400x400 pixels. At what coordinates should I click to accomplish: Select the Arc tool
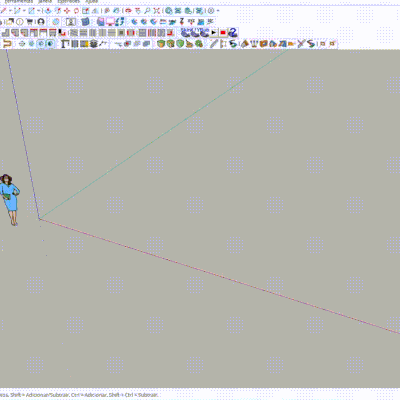point(17,11)
